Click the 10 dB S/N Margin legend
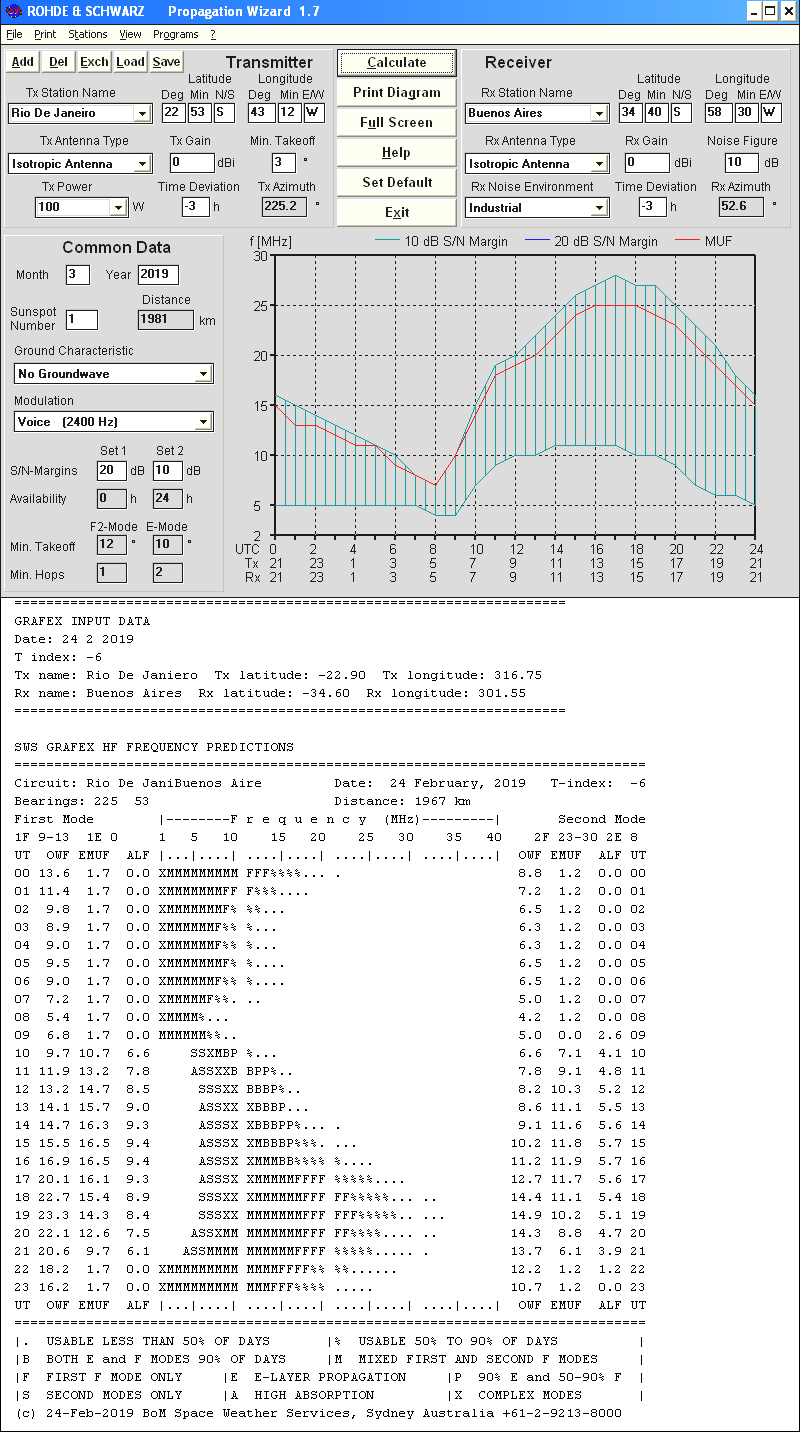This screenshot has width=800, height=1432. tap(440, 241)
